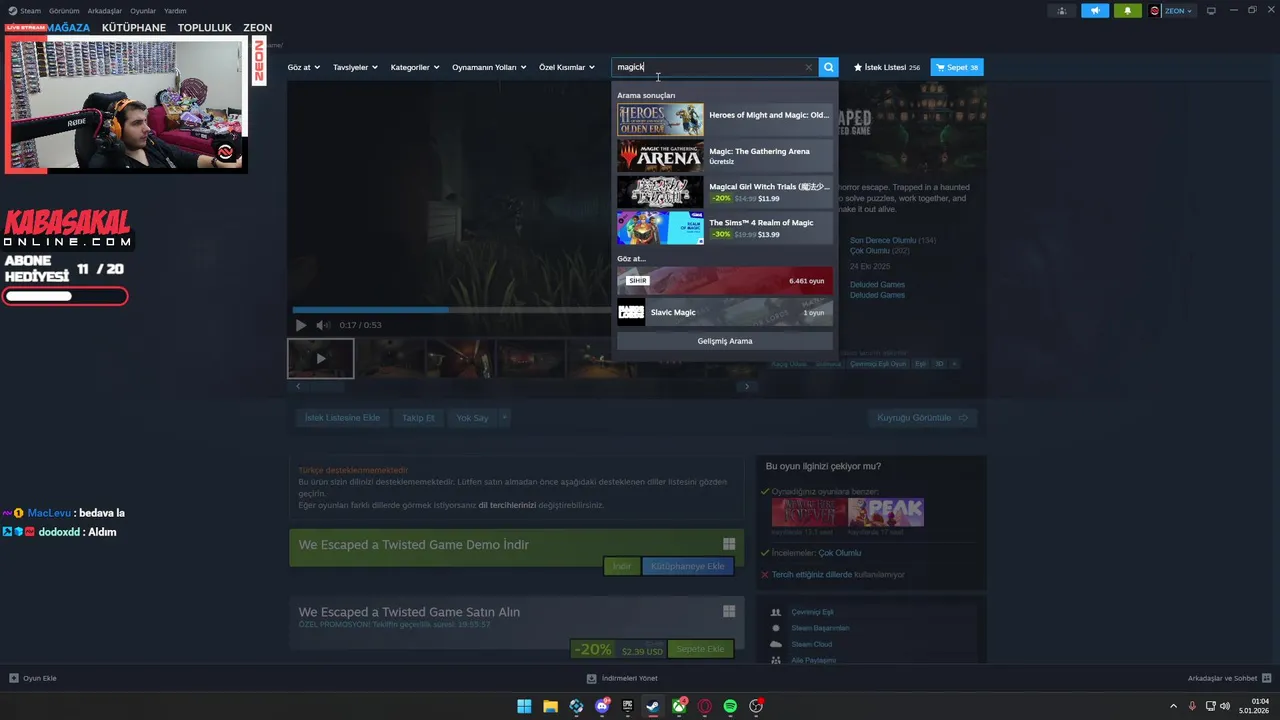
Task: Go to the KÜTÜPHANE tab
Action: (134, 28)
